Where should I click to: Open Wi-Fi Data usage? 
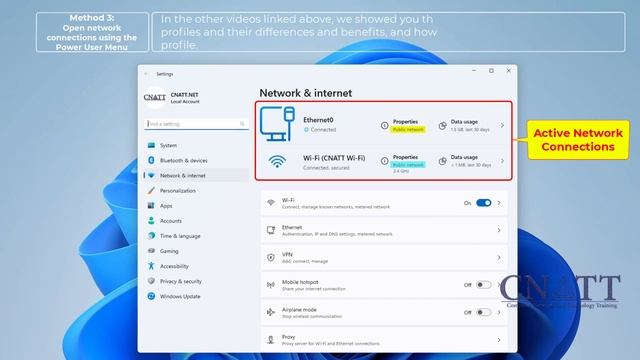464,157
